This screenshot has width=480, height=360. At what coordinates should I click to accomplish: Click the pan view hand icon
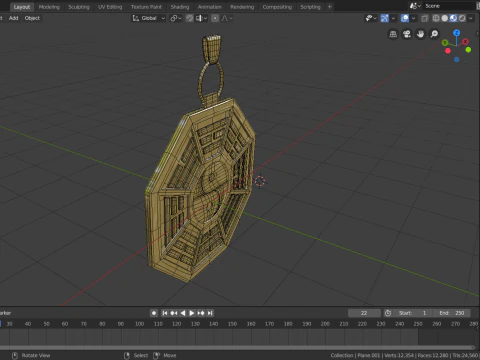pyautogui.click(x=420, y=34)
